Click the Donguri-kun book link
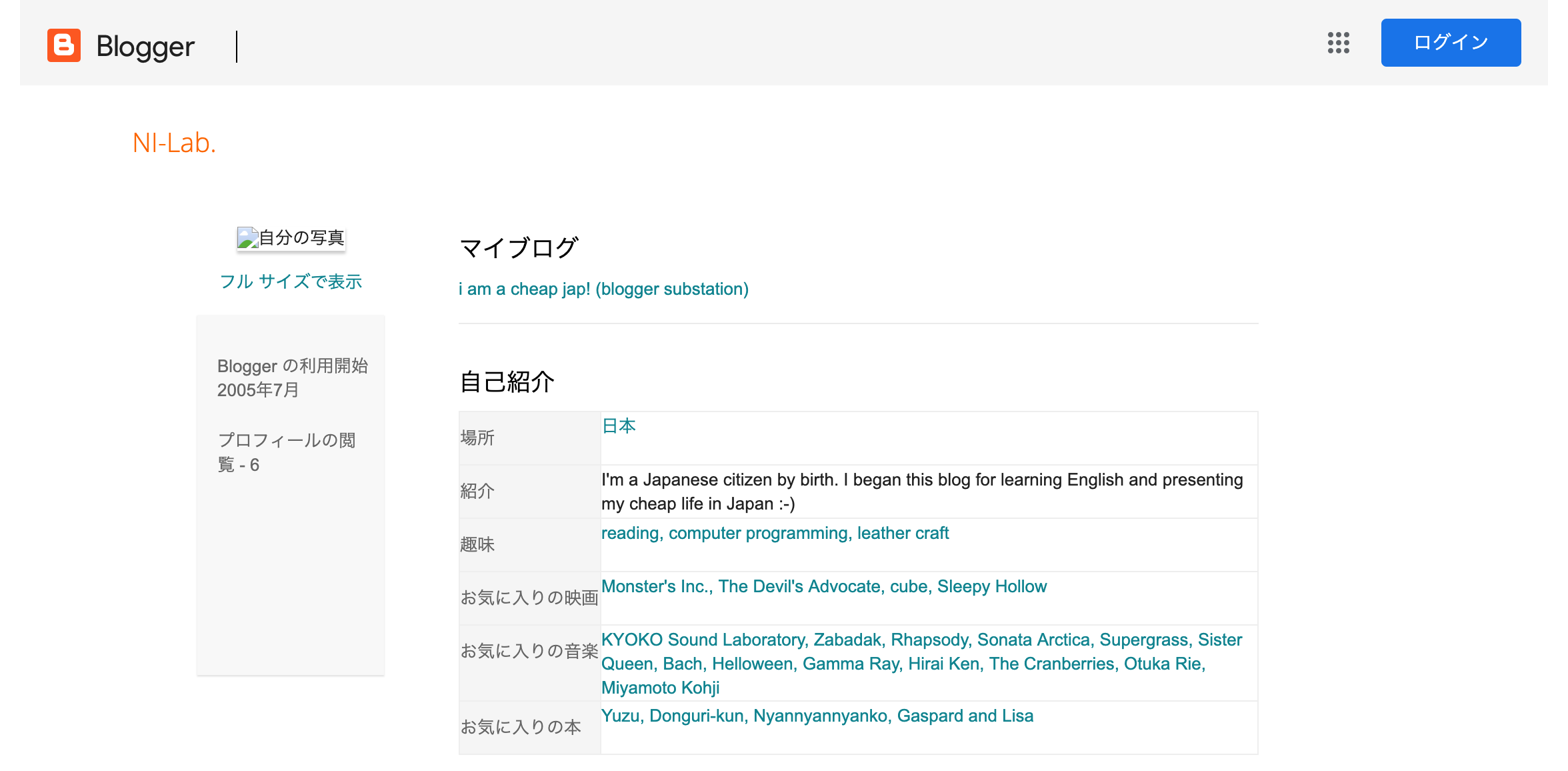Screen dimensions: 1568x771 click(x=697, y=716)
